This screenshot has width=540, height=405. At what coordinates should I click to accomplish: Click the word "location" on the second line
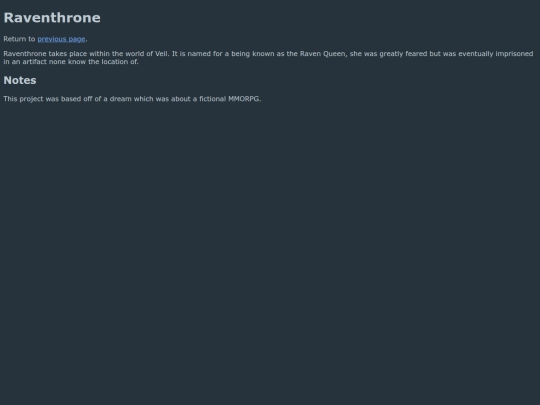click(115, 62)
